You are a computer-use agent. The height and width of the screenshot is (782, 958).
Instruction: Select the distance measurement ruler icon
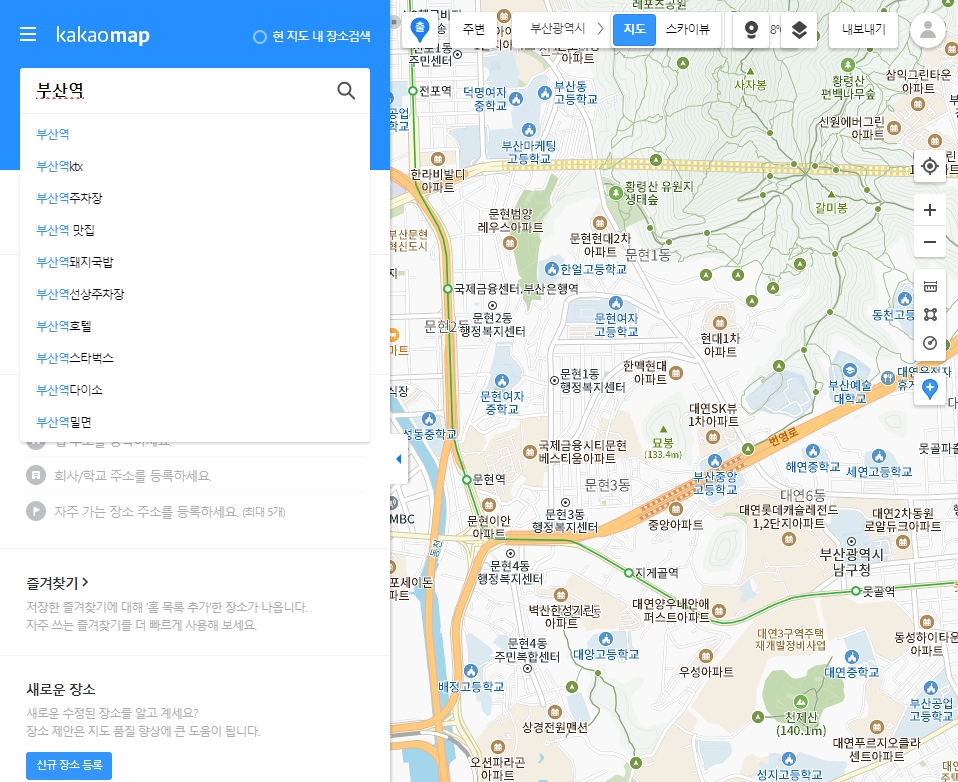[930, 286]
